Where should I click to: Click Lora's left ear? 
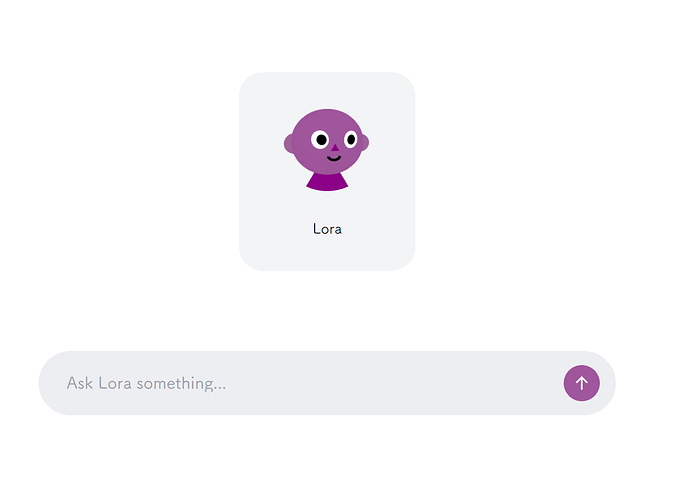tap(289, 143)
